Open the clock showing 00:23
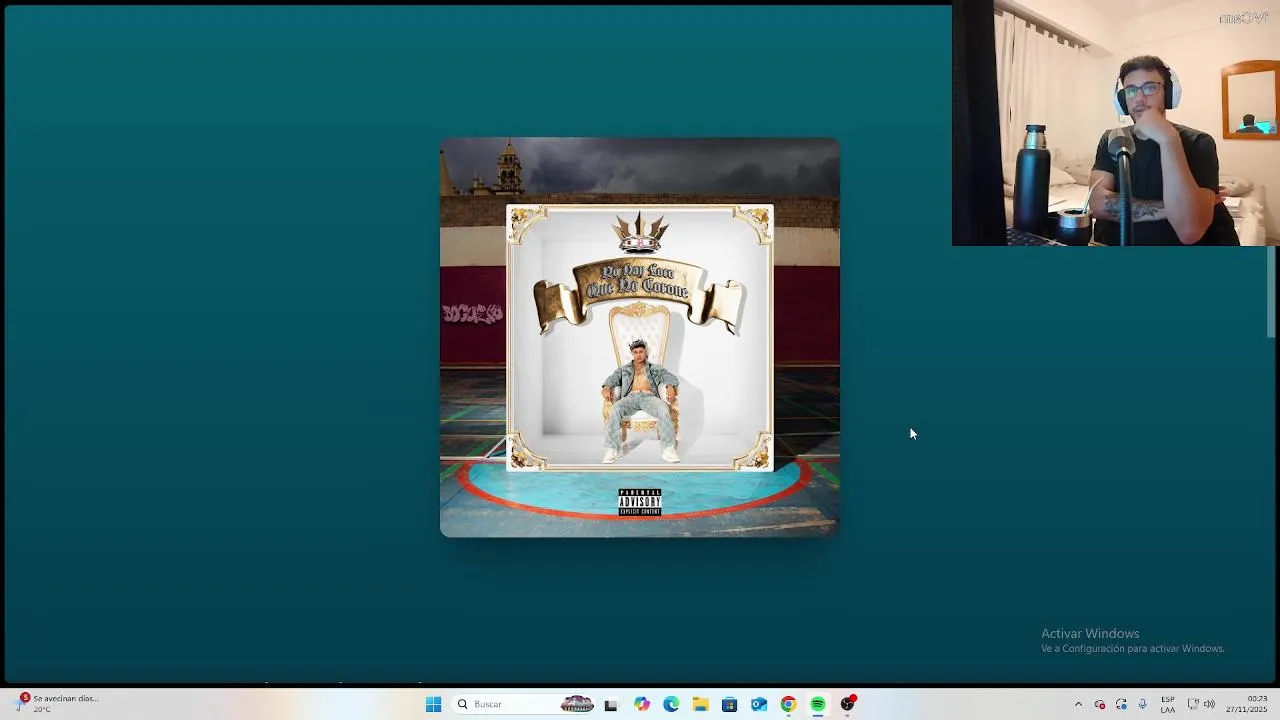The image size is (1280, 720). [x=1247, y=704]
